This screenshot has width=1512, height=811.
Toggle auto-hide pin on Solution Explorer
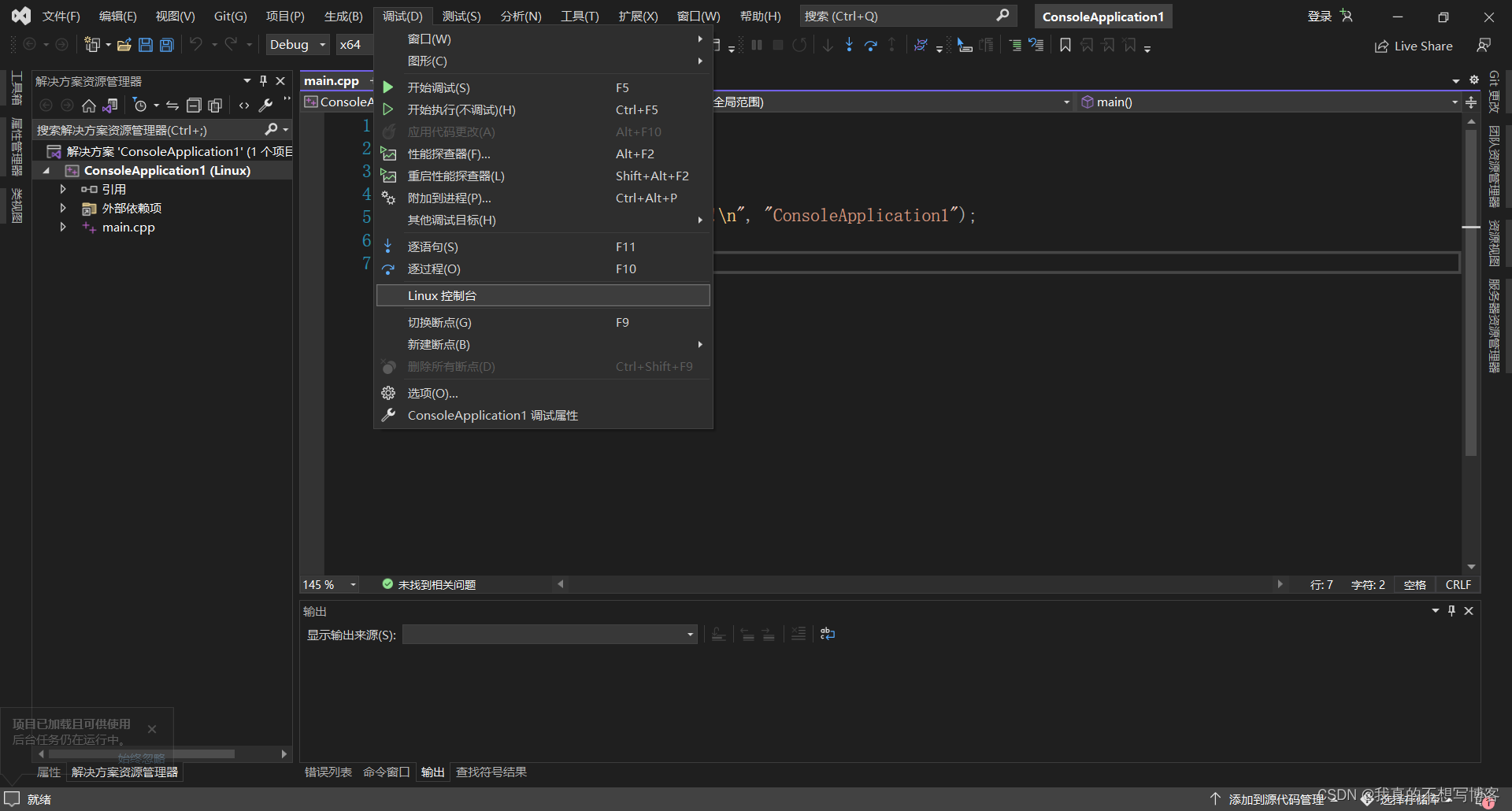[x=263, y=81]
